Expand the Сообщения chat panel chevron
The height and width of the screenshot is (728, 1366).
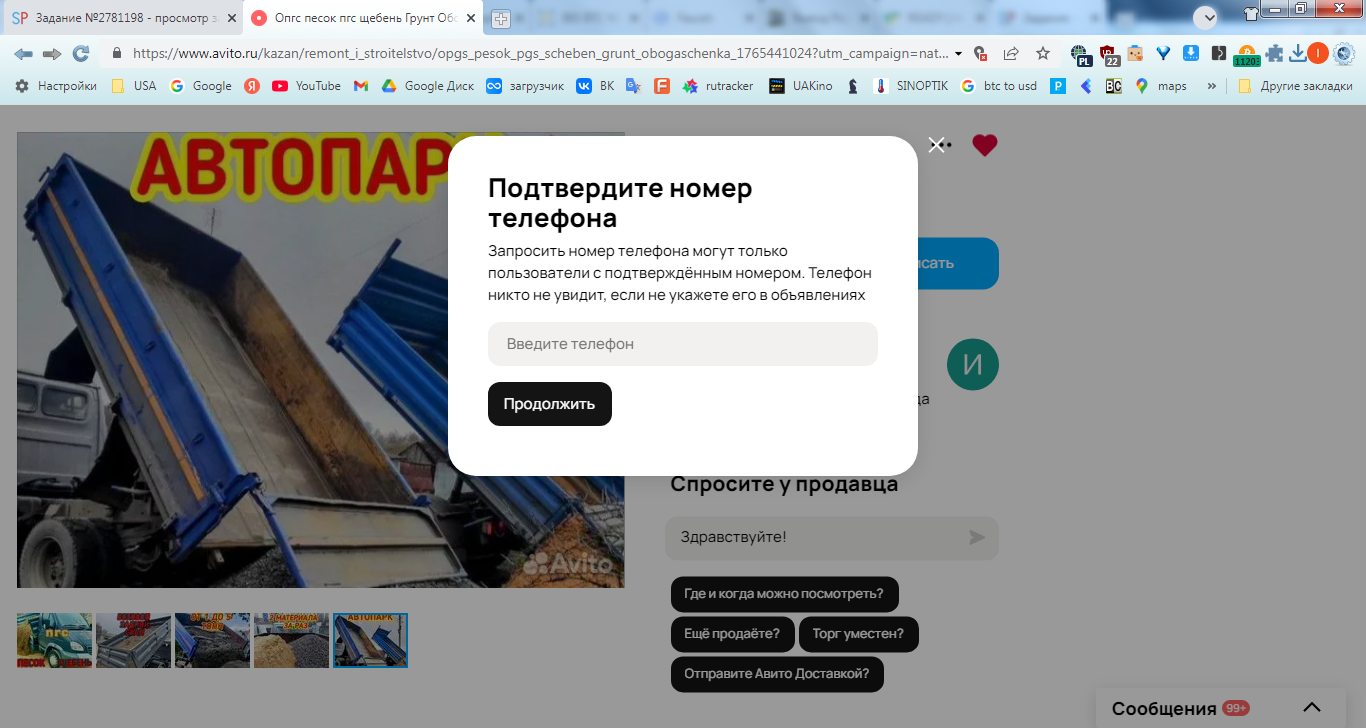(1312, 708)
